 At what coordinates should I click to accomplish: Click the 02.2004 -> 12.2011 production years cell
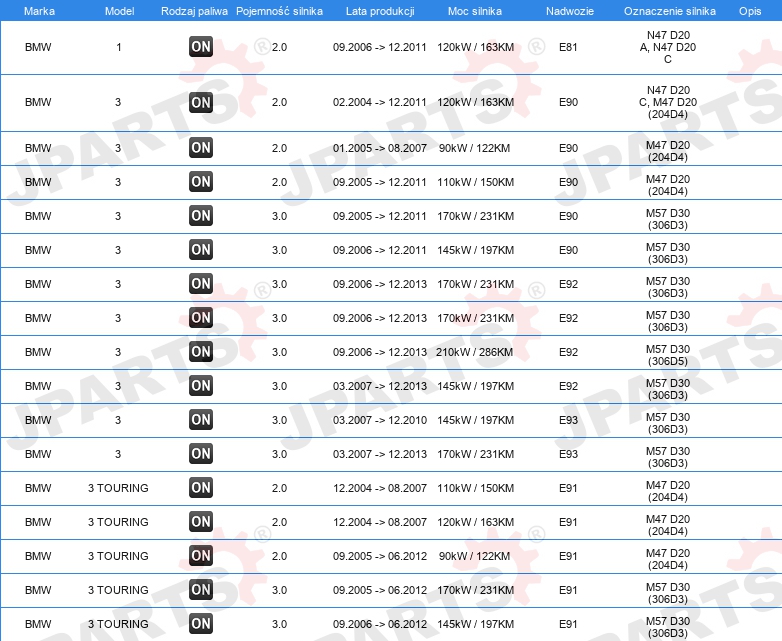380,102
